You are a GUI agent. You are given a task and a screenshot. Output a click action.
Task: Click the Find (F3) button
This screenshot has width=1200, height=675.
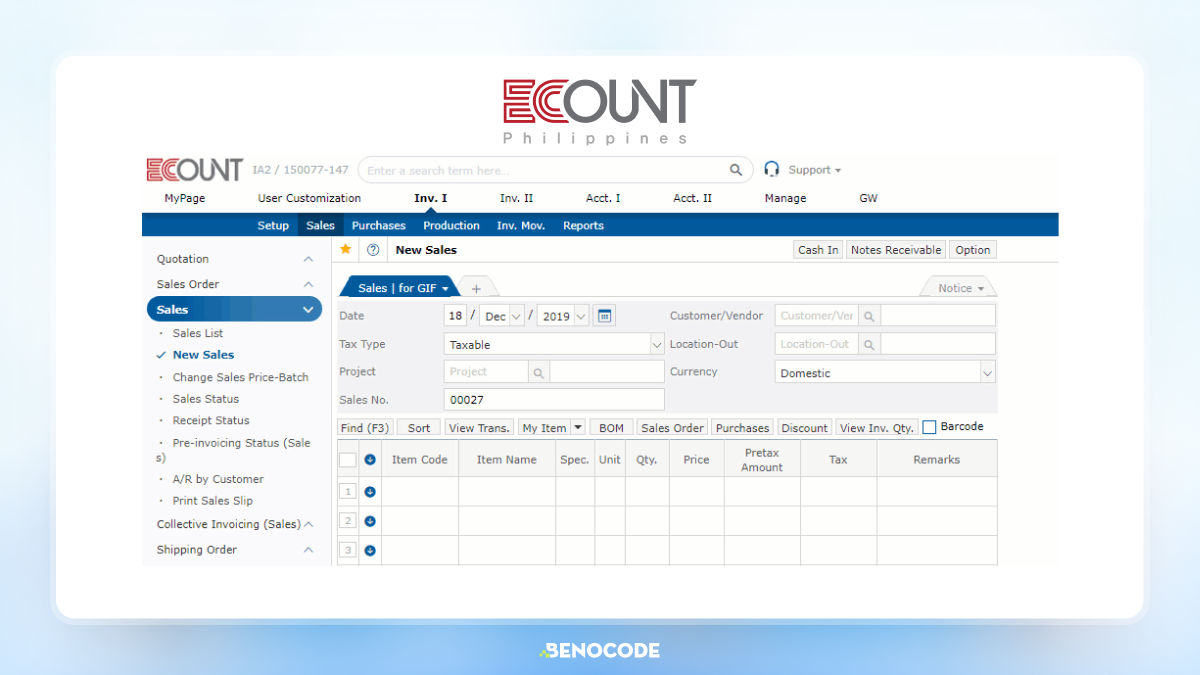365,427
